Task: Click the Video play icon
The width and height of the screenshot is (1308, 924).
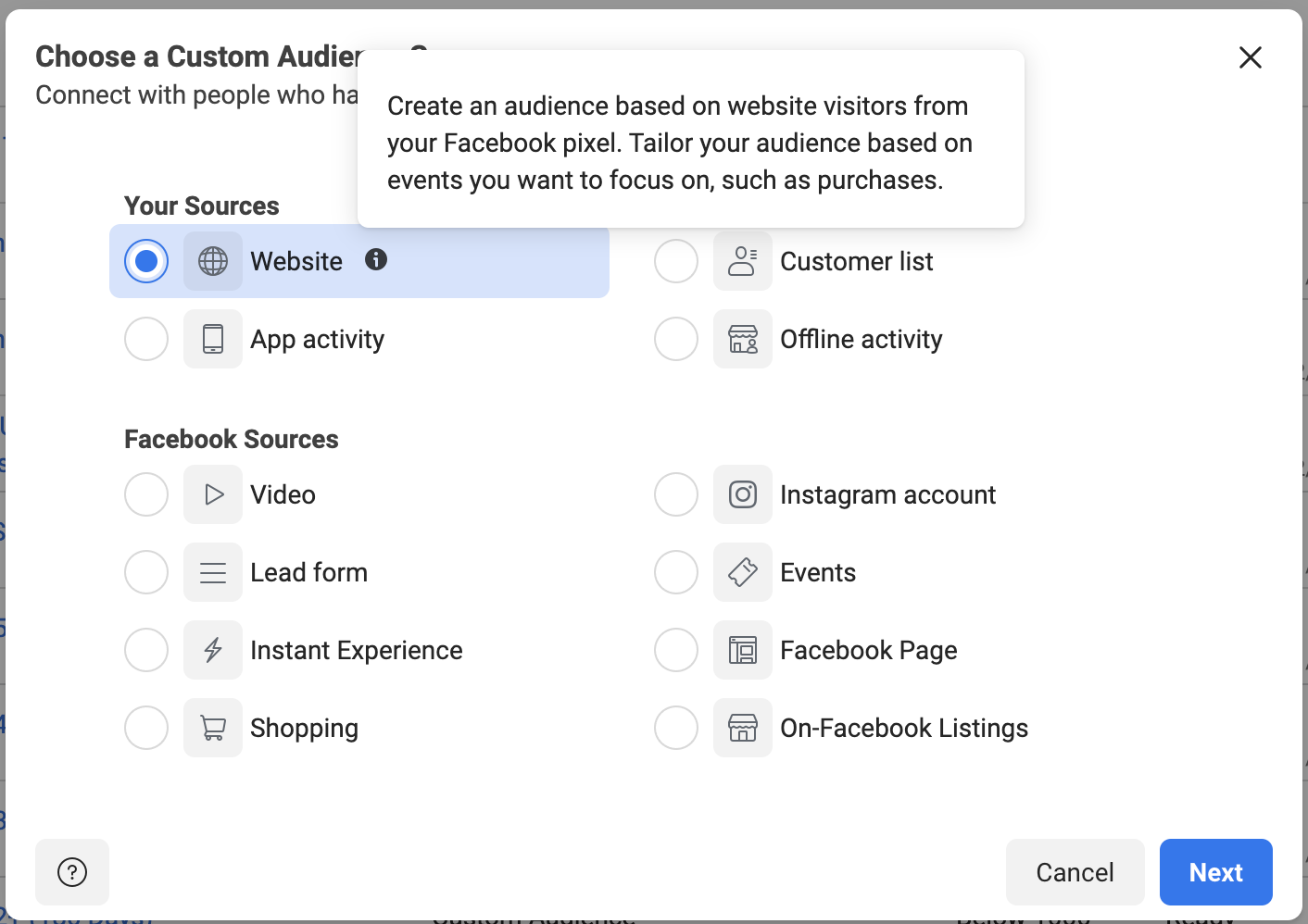Action: coord(213,494)
